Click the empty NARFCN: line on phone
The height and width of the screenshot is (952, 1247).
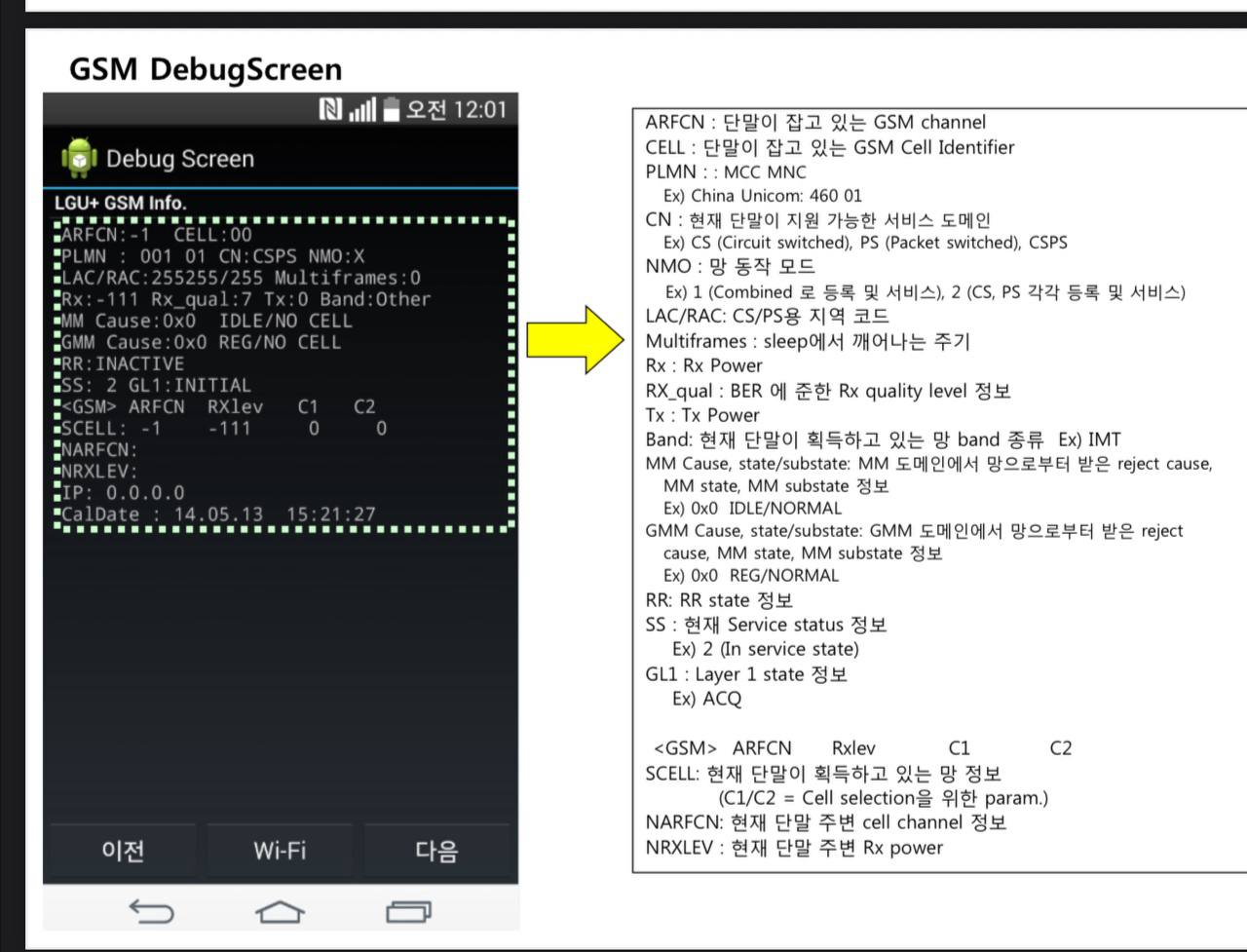pyautogui.click(x=99, y=449)
